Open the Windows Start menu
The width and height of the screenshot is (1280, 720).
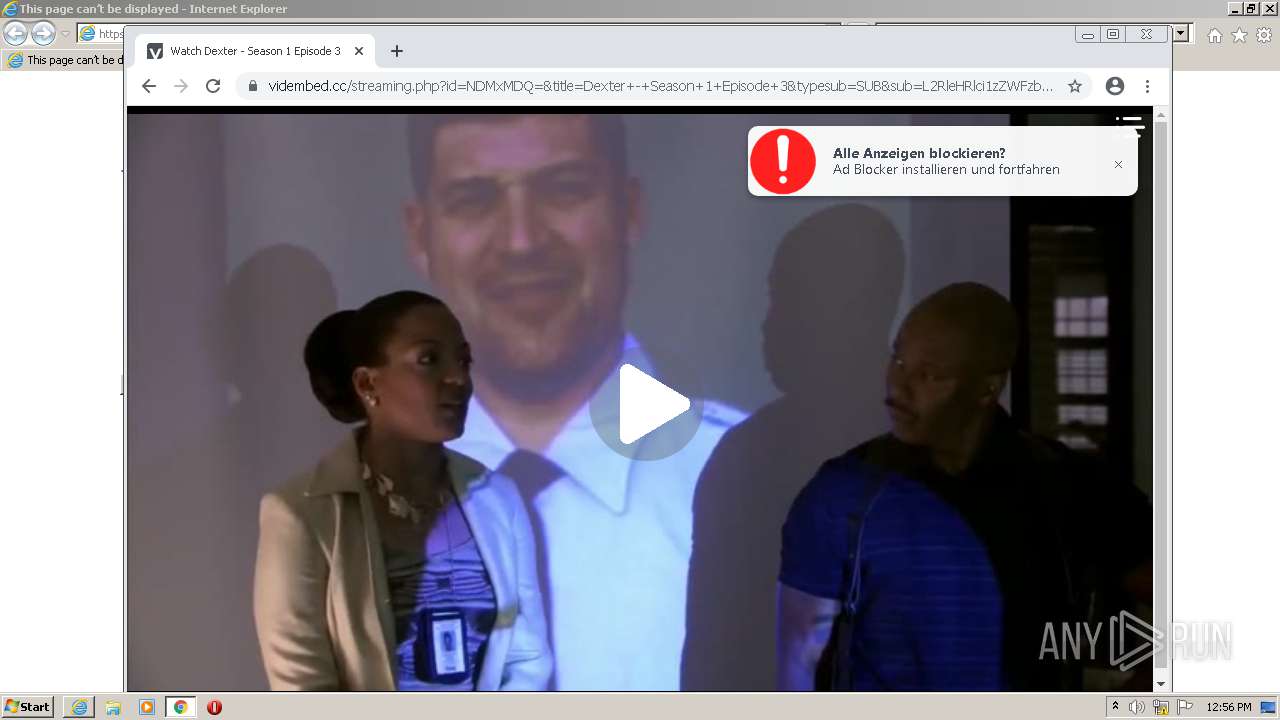pos(28,706)
